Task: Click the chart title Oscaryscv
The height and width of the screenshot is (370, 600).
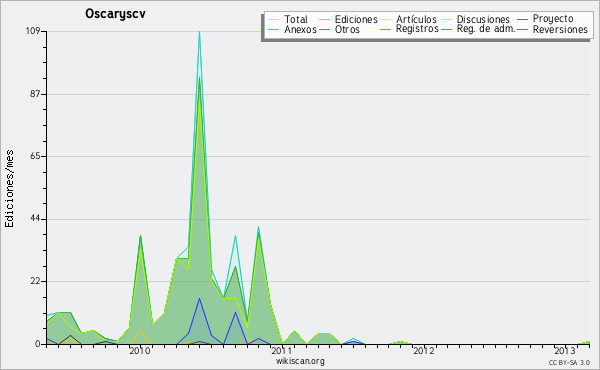Action: tap(115, 14)
